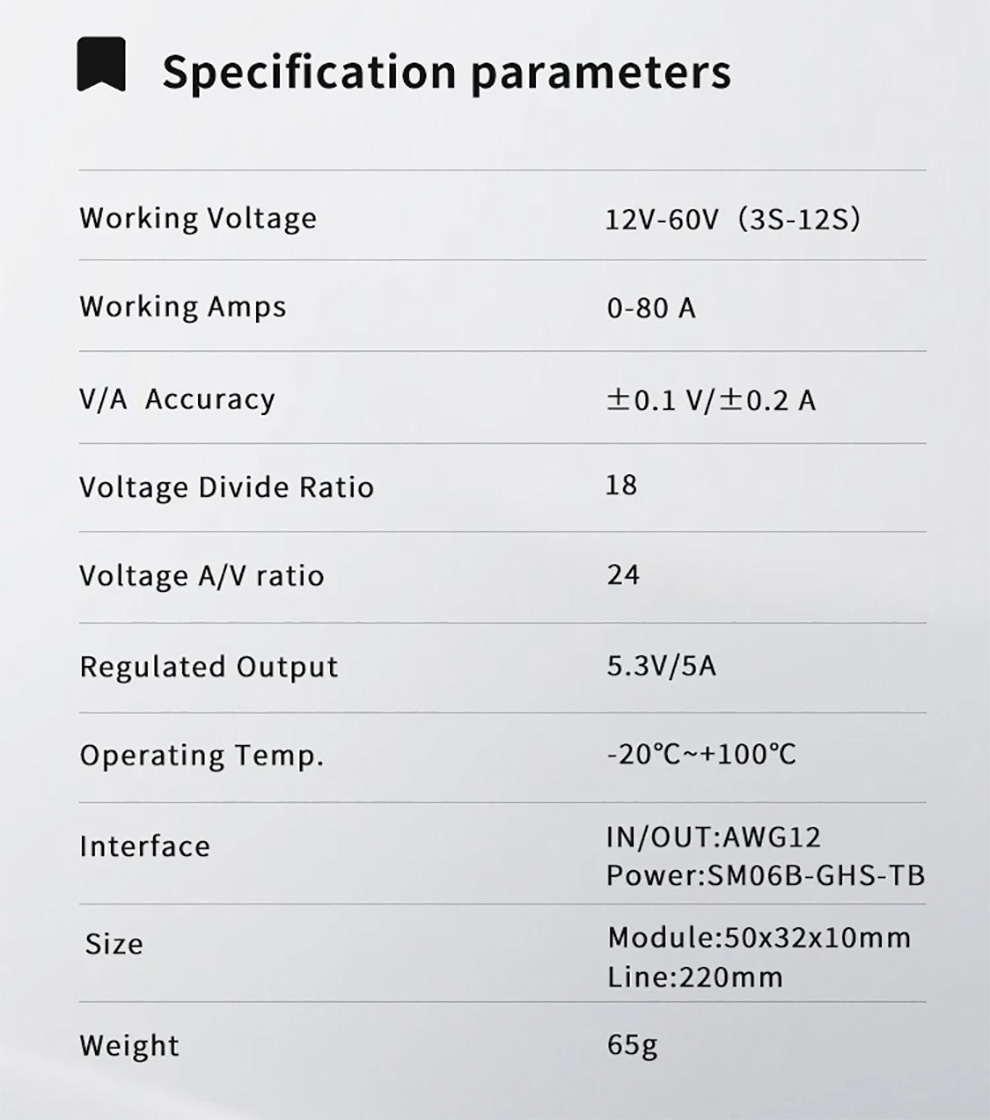
Task: Select the -20°C~+100°C value
Action: (x=701, y=754)
